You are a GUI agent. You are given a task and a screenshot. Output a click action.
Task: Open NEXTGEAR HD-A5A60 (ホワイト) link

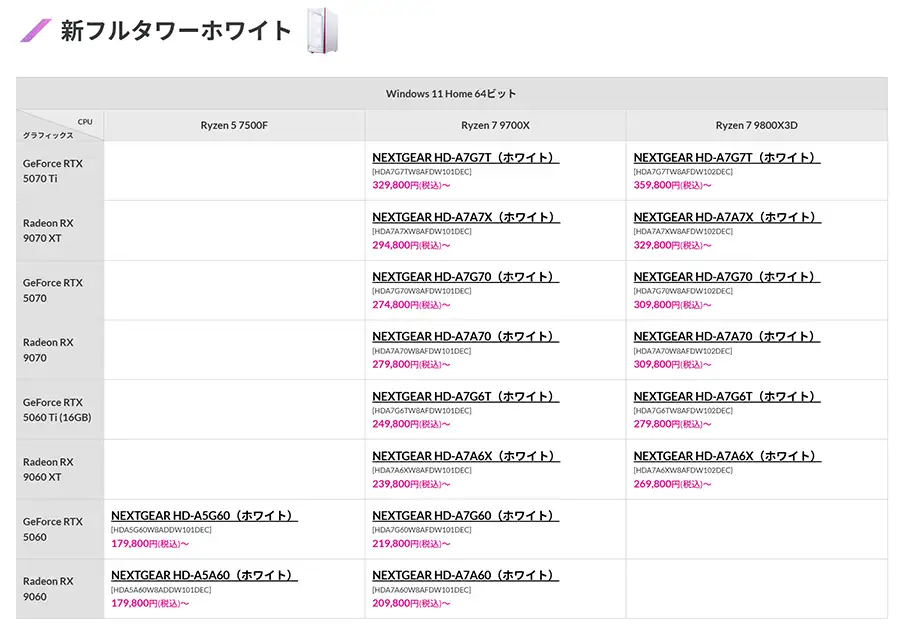(204, 576)
